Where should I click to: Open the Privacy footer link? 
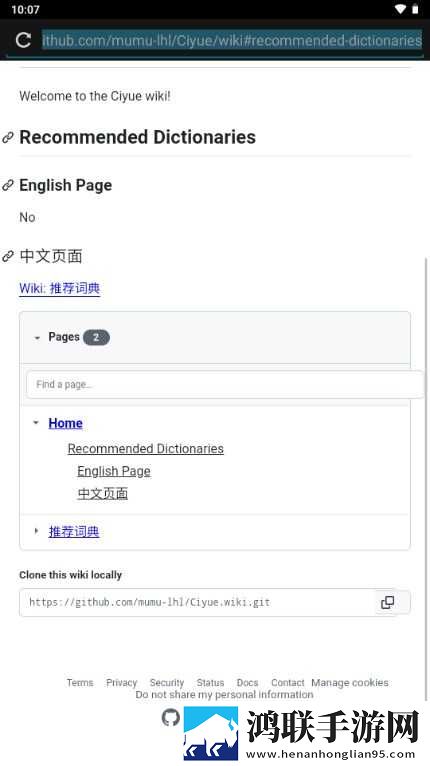(122, 682)
